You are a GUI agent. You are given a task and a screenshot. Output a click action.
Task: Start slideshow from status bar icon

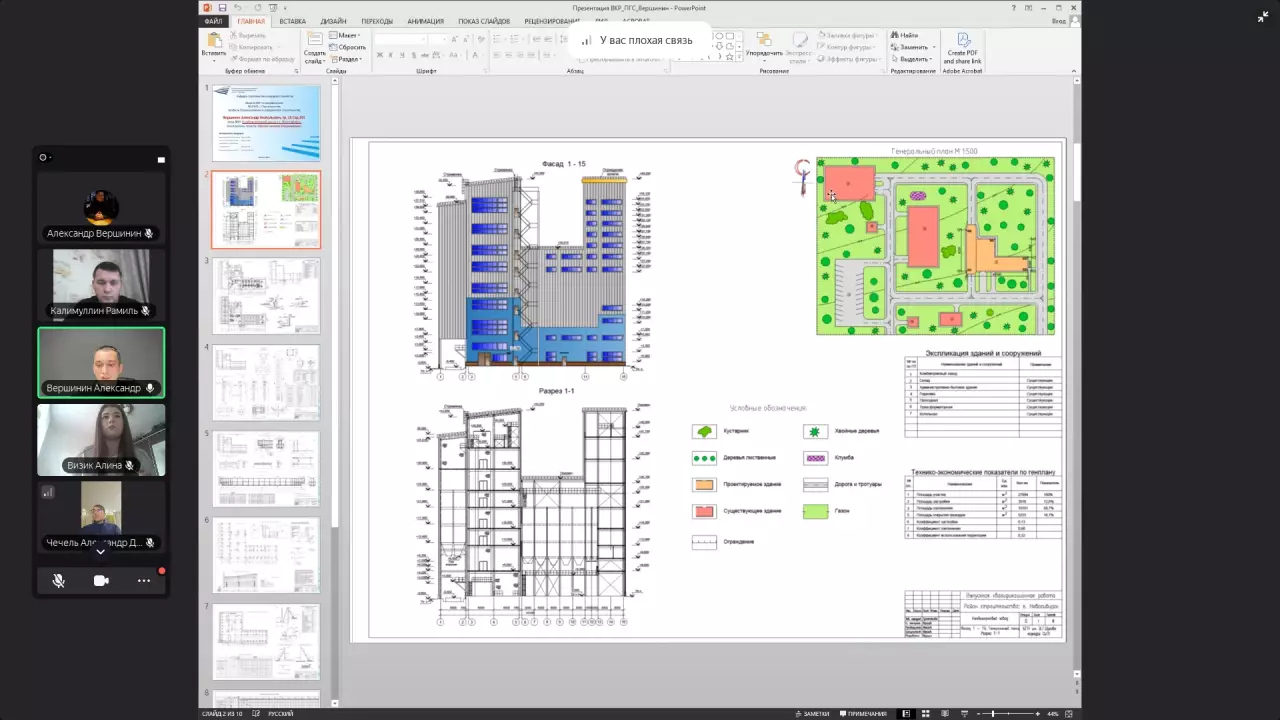(x=962, y=714)
